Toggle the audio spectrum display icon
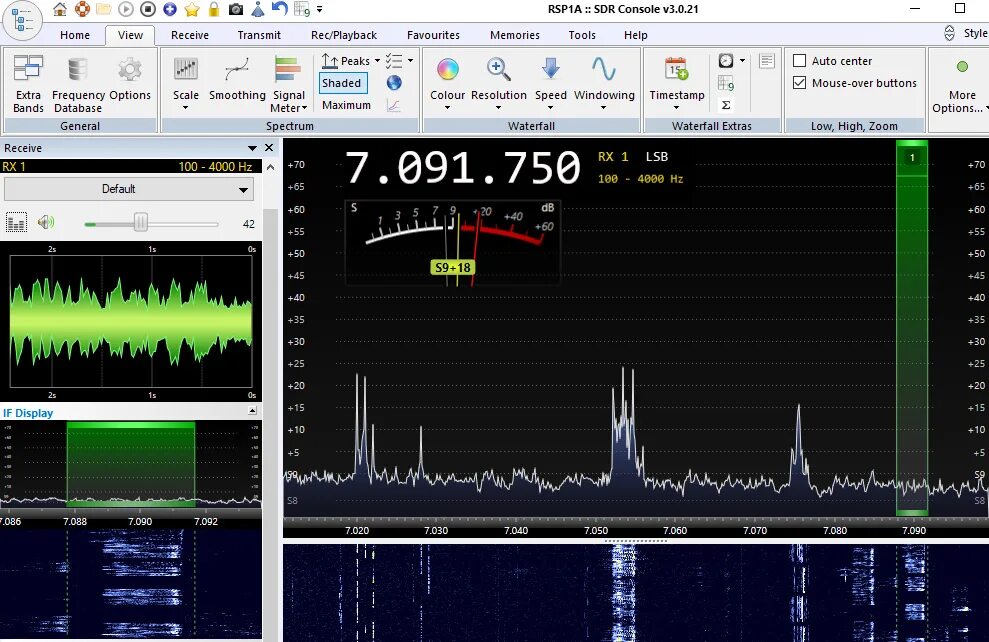This screenshot has height=642, width=989. (x=16, y=223)
